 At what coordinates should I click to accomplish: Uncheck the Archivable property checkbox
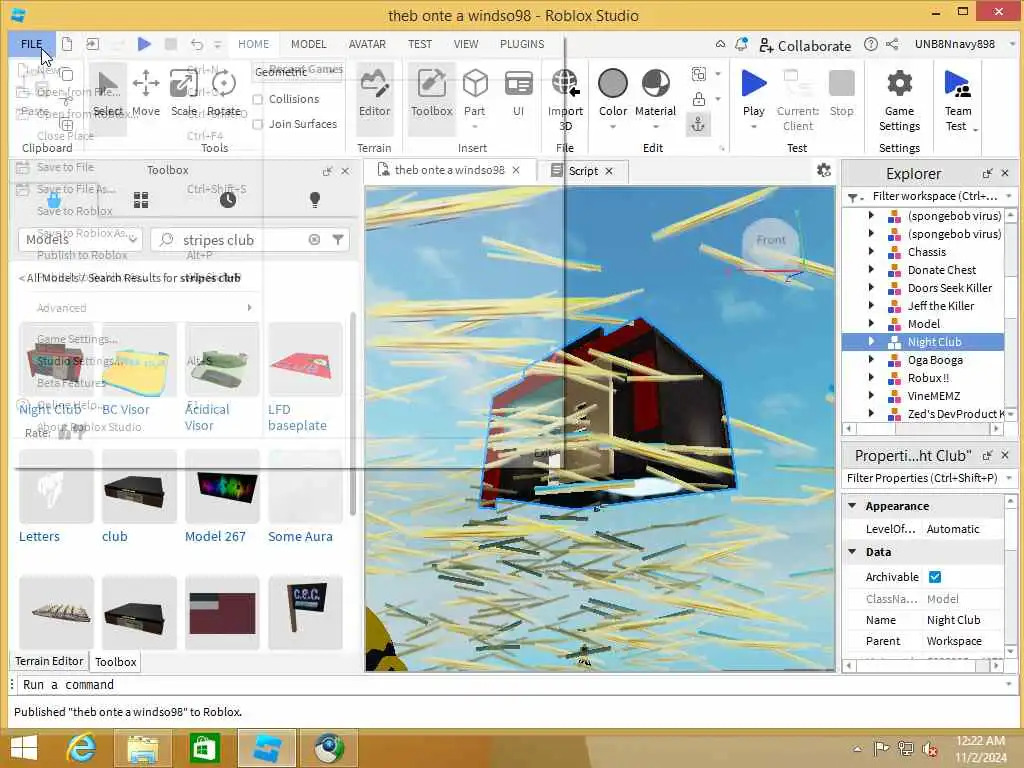pyautogui.click(x=935, y=577)
